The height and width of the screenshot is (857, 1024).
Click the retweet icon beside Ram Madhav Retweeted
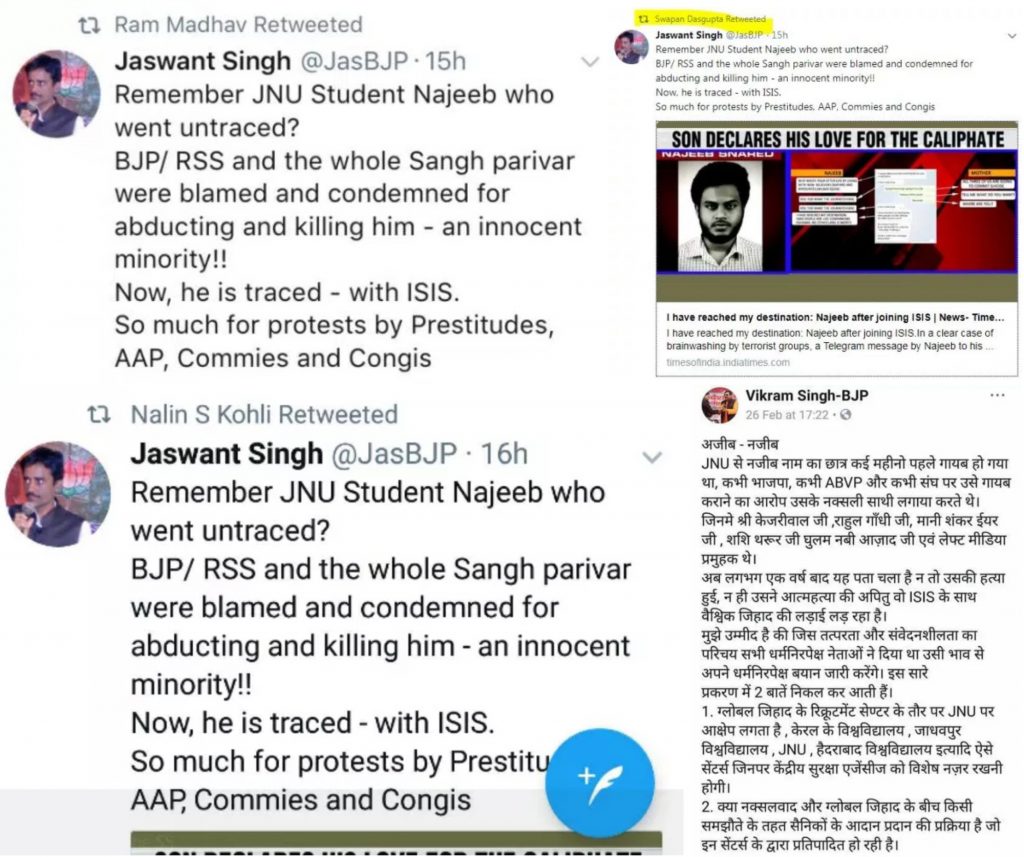click(x=89, y=25)
